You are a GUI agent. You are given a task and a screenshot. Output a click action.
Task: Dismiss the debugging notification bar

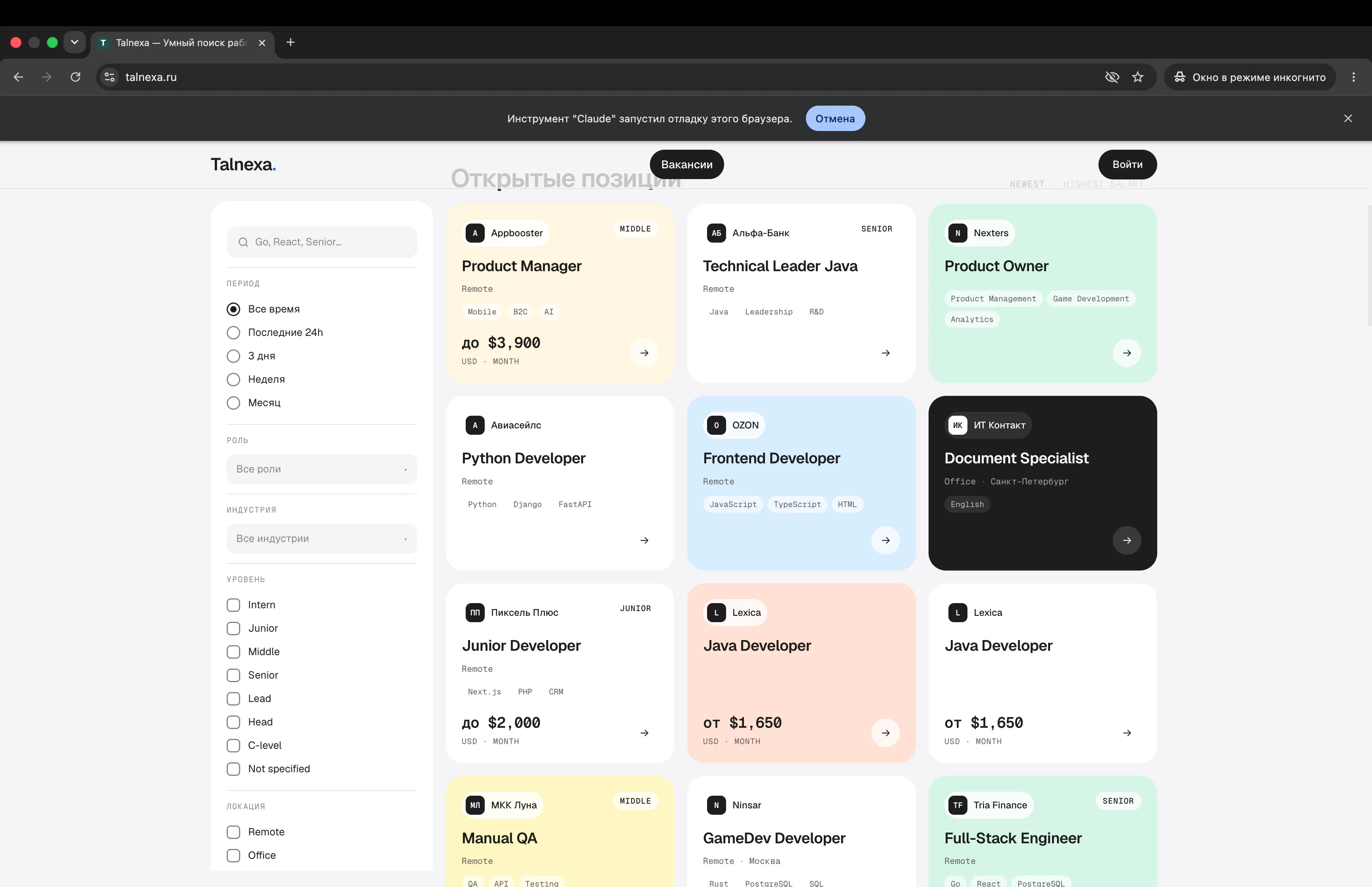click(x=1348, y=119)
